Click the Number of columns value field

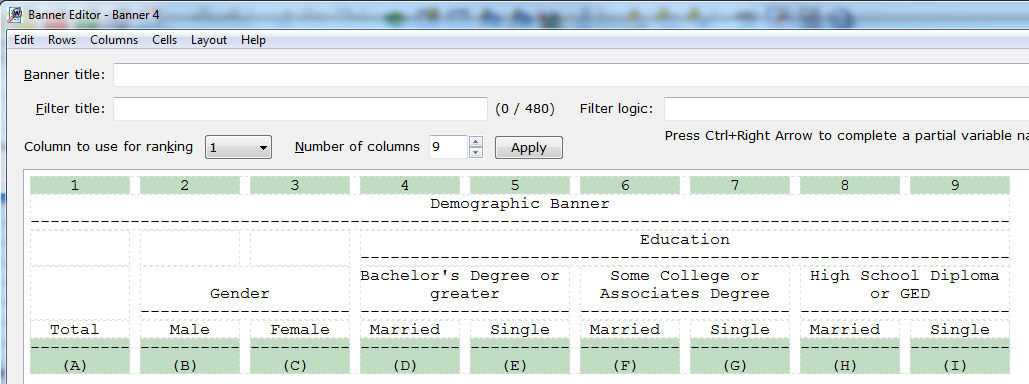(x=448, y=147)
